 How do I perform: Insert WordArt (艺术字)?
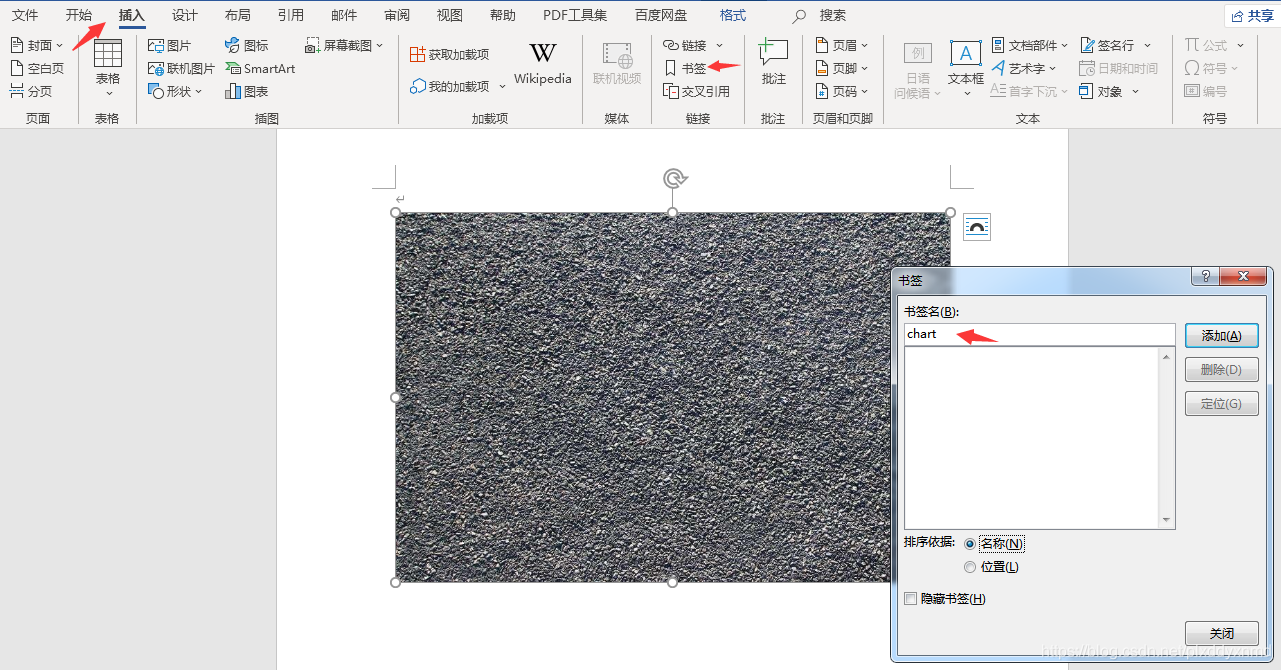[1024, 69]
